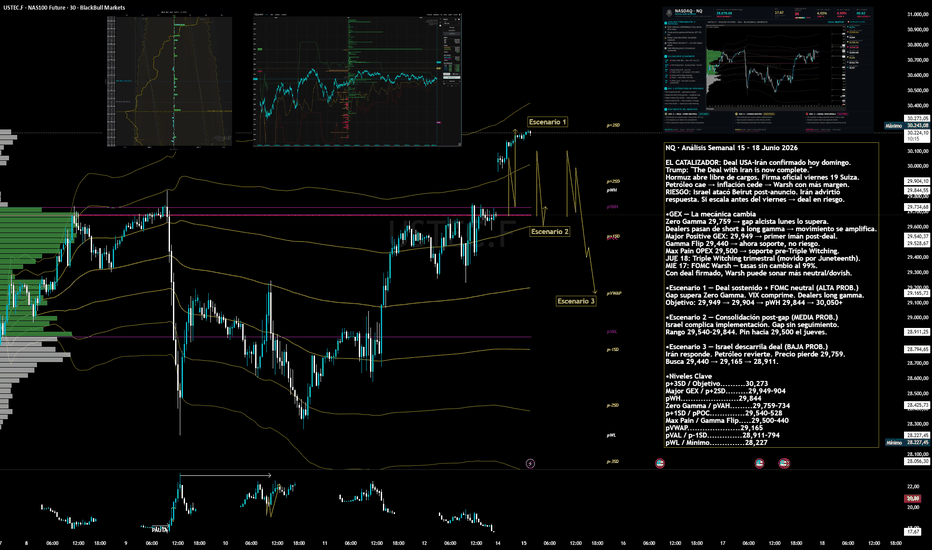Screen dimensions: 932x550
Task: Select the Escenario 1 label
Action: [547, 122]
